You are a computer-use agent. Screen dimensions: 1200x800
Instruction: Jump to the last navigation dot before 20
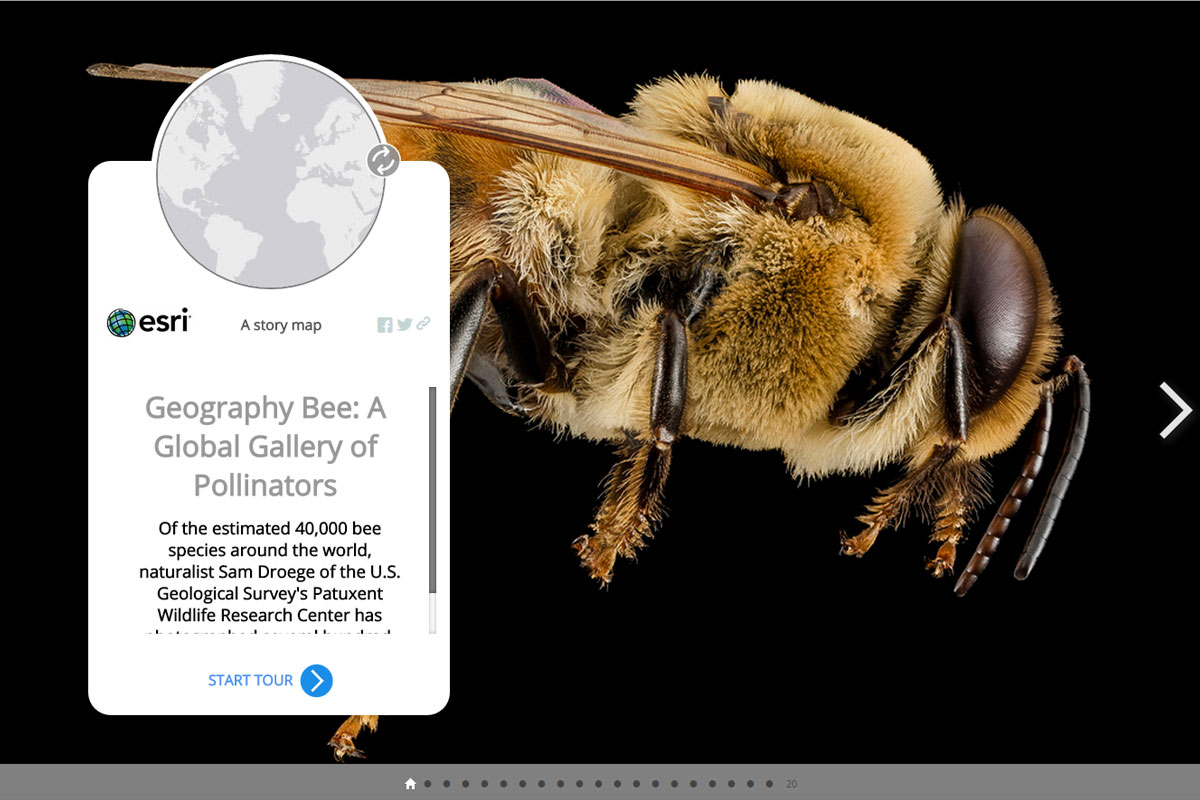pos(769,784)
